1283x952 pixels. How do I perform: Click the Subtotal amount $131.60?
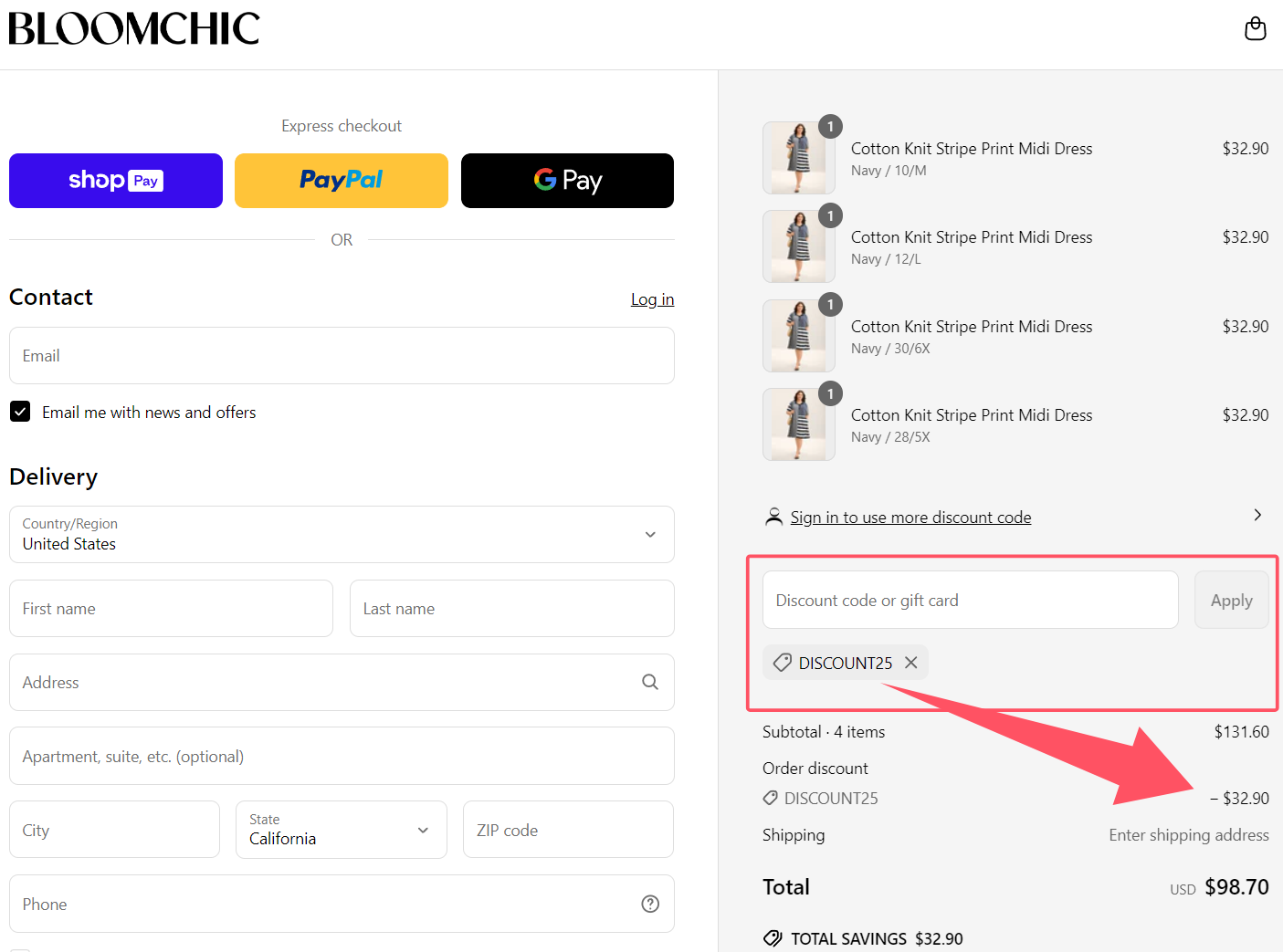(x=1241, y=731)
